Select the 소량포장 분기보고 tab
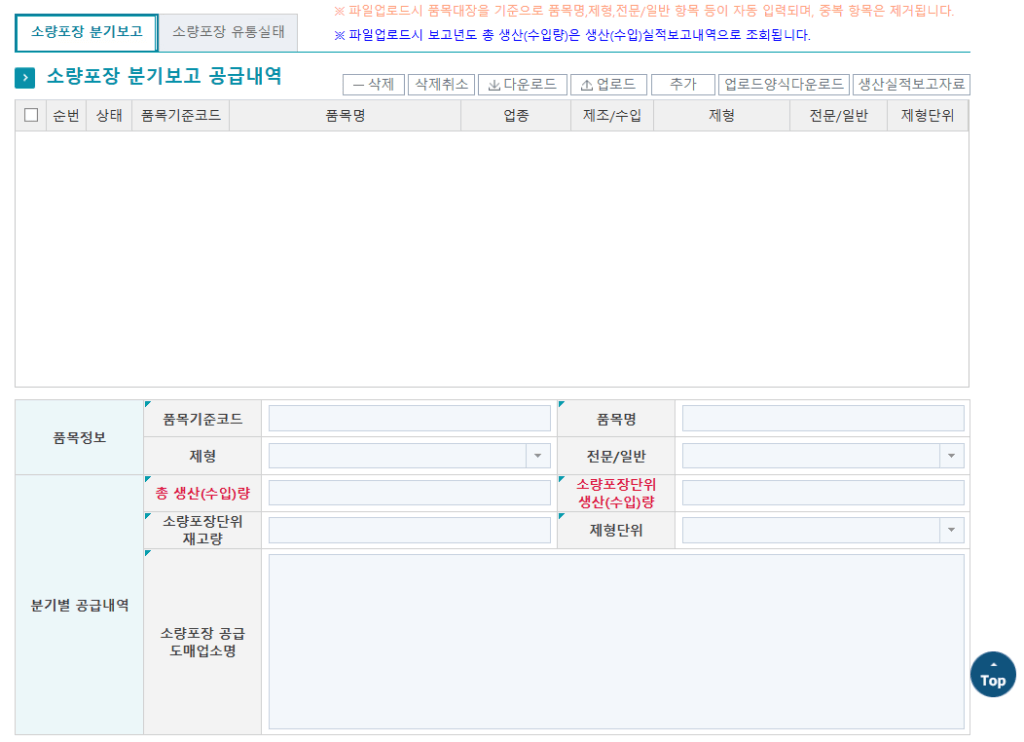Image resolution: width=1024 pixels, height=742 pixels. tap(86, 32)
